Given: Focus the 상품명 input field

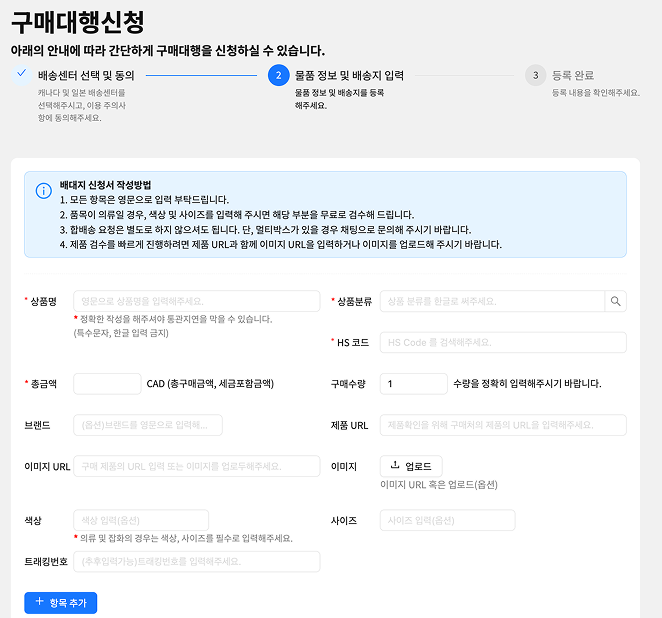Looking at the screenshot, I should pos(196,301).
